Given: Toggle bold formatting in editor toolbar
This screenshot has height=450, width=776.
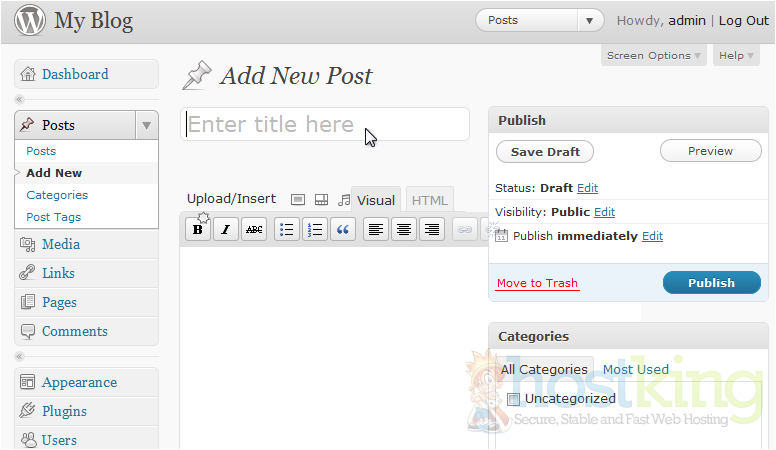Looking at the screenshot, I should 198,230.
